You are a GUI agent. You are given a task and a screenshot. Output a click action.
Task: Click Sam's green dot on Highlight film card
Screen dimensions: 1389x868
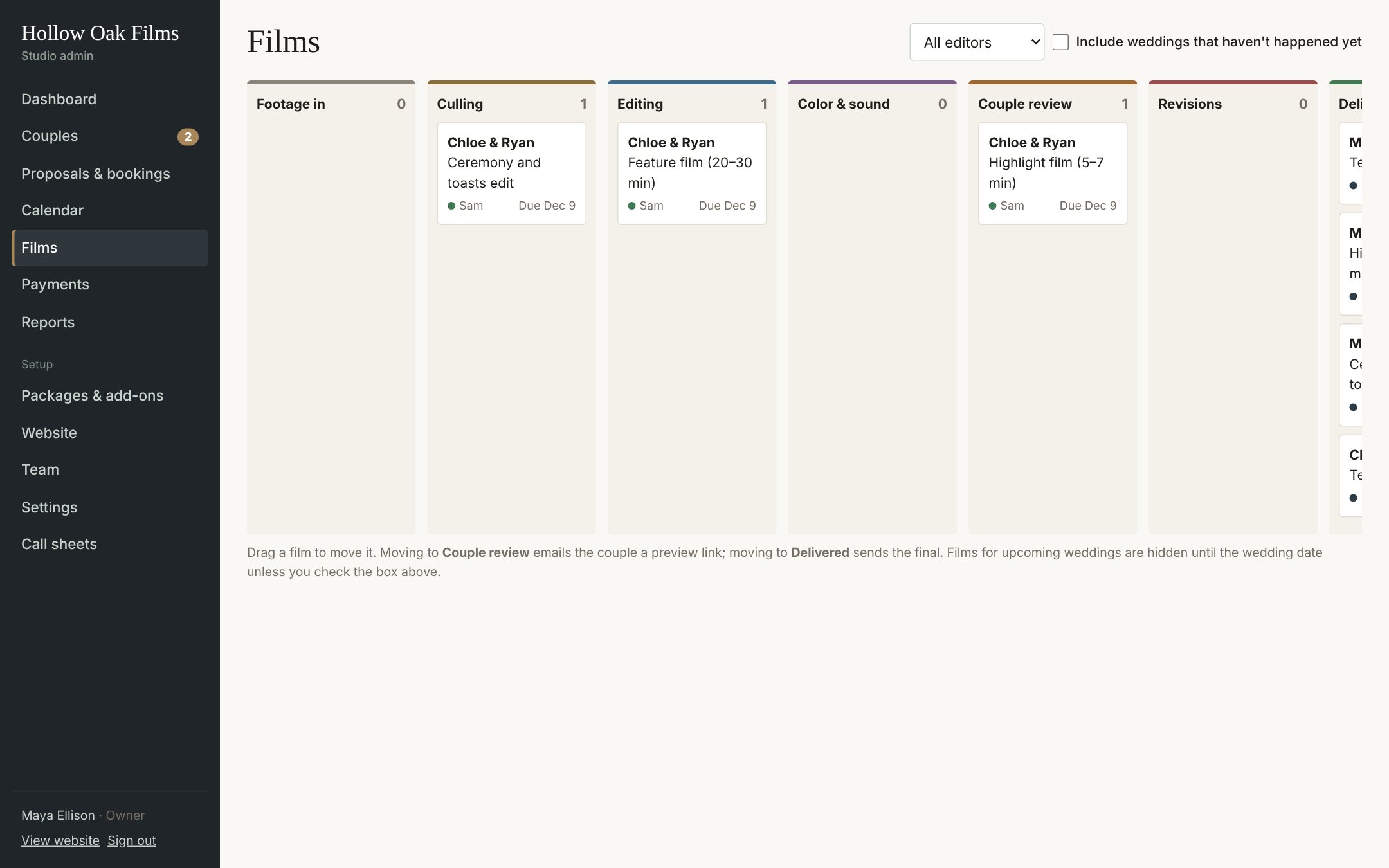coord(992,206)
